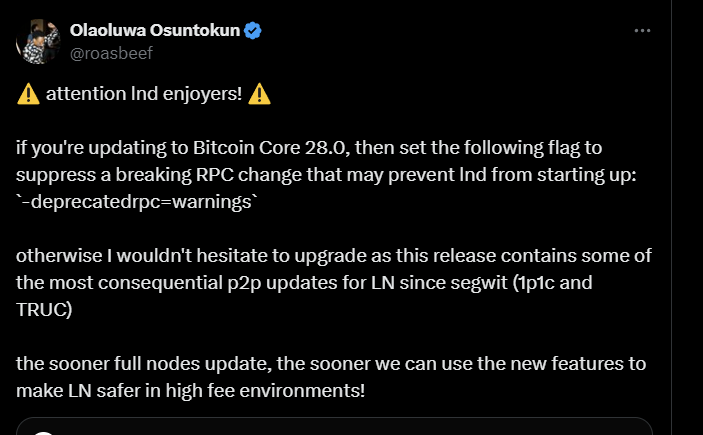The image size is (703, 435).
Task: Click the vertical divider at the right edge
Action: click(x=671, y=217)
